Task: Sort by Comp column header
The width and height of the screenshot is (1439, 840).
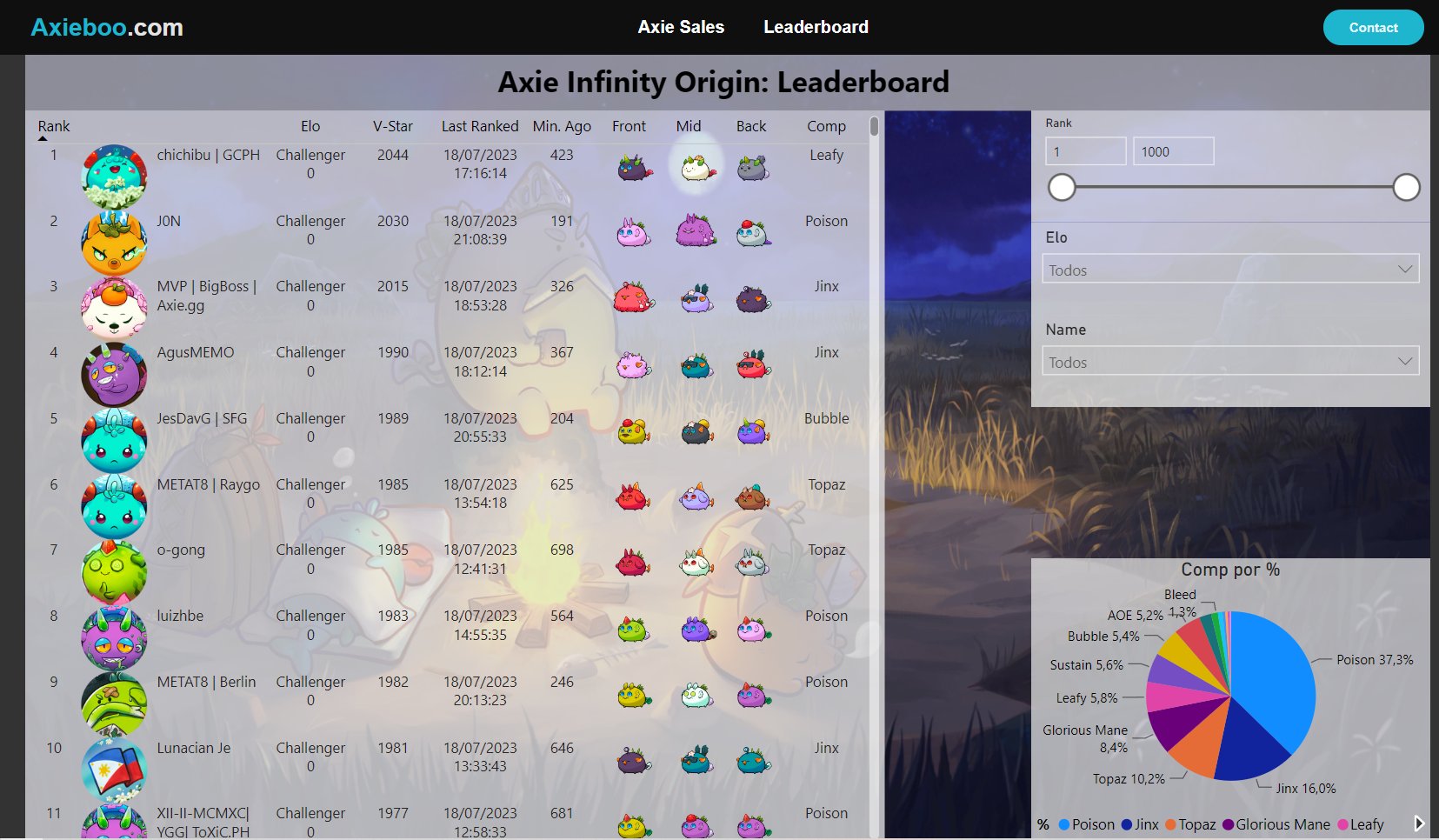Action: tap(826, 126)
